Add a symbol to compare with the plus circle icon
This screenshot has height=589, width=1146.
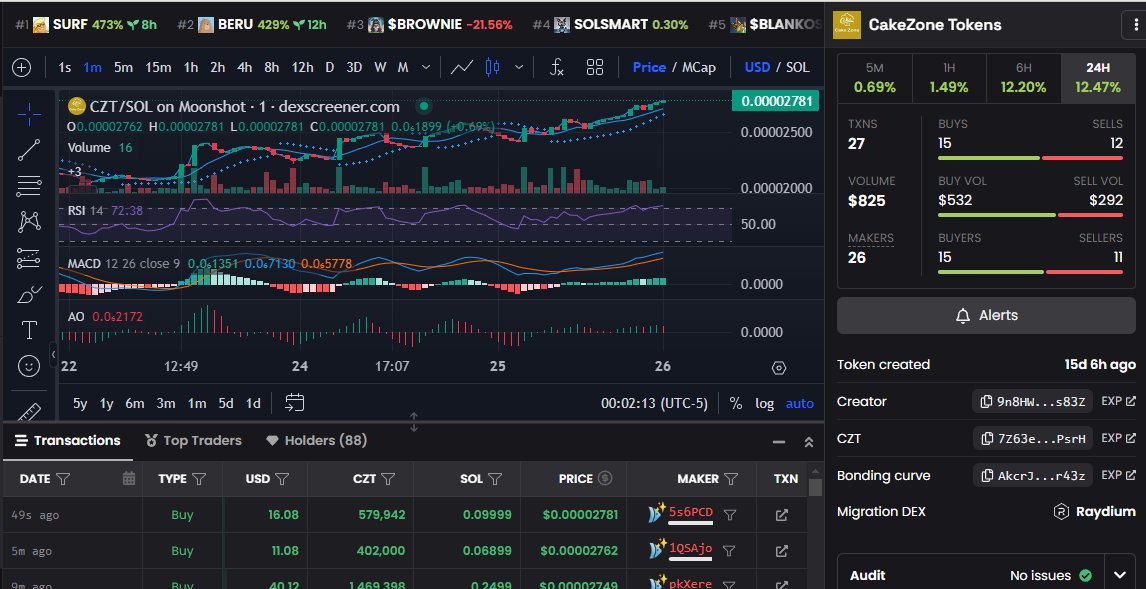click(x=22, y=68)
